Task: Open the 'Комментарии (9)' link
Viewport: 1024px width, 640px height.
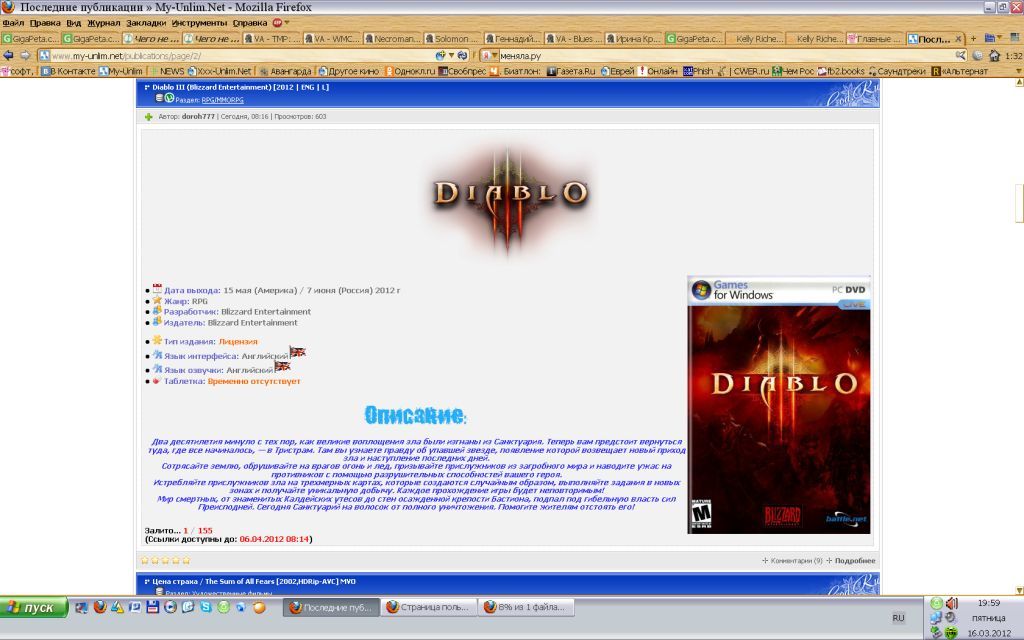Action: (x=796, y=560)
